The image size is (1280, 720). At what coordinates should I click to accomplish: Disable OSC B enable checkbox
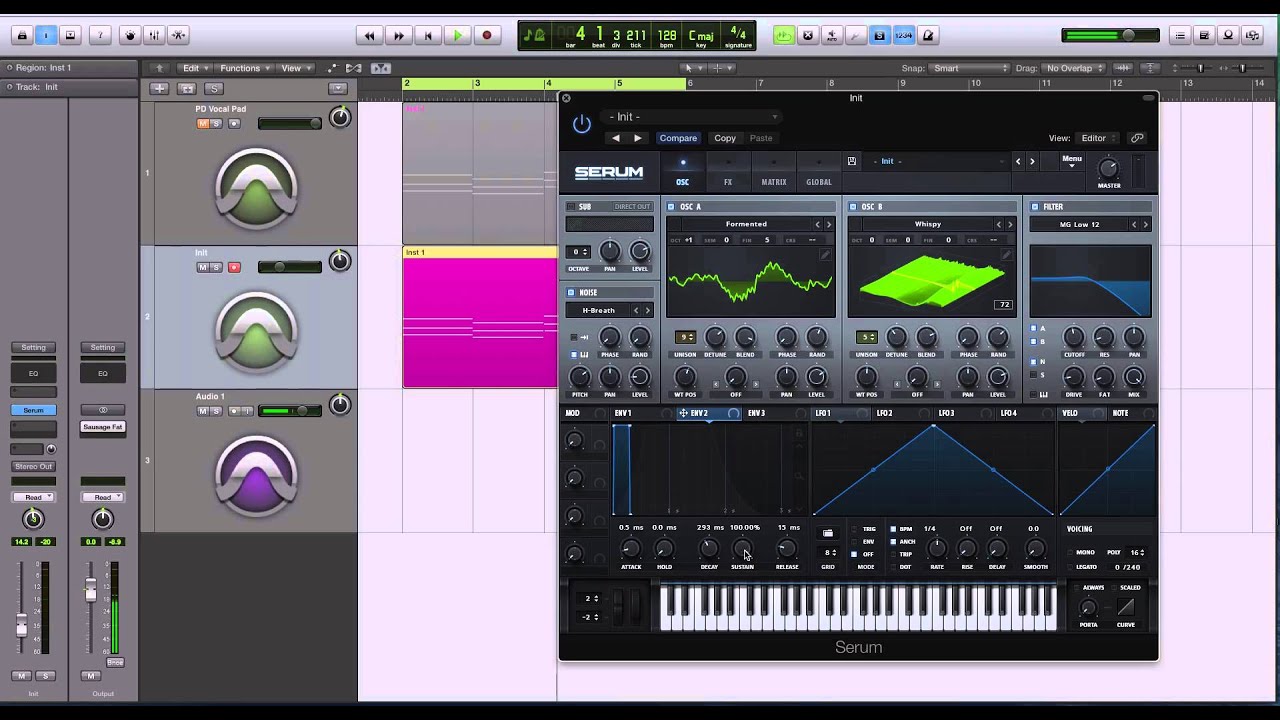(853, 207)
